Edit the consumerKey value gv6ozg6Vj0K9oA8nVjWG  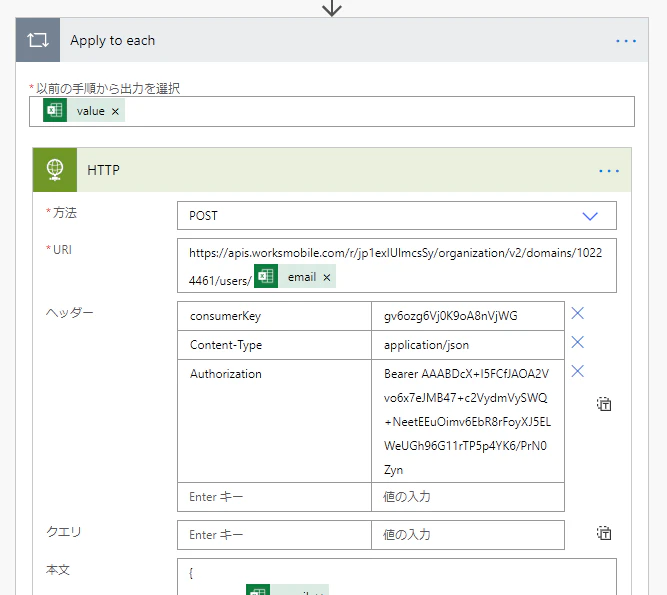[468, 316]
